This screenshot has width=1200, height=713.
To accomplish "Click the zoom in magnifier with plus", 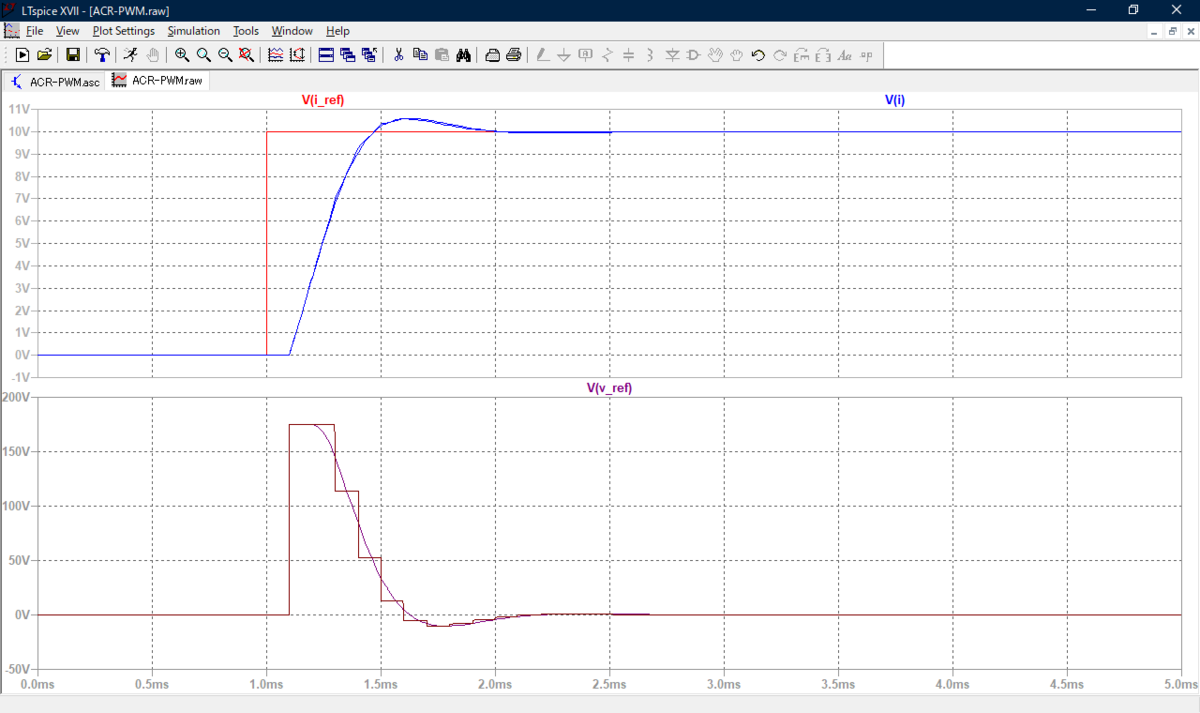I will tap(182, 55).
